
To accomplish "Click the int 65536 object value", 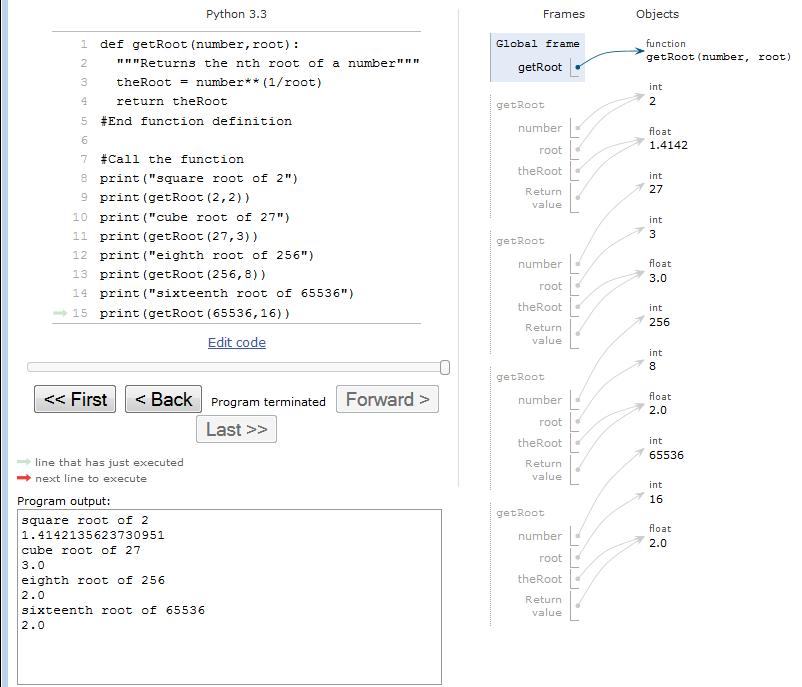I will coord(666,455).
